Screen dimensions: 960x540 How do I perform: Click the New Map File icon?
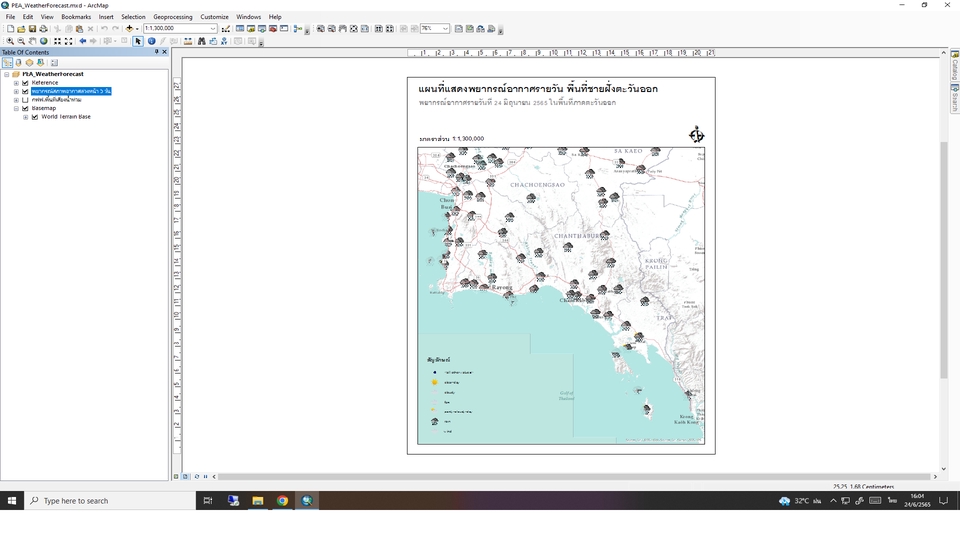[10, 29]
